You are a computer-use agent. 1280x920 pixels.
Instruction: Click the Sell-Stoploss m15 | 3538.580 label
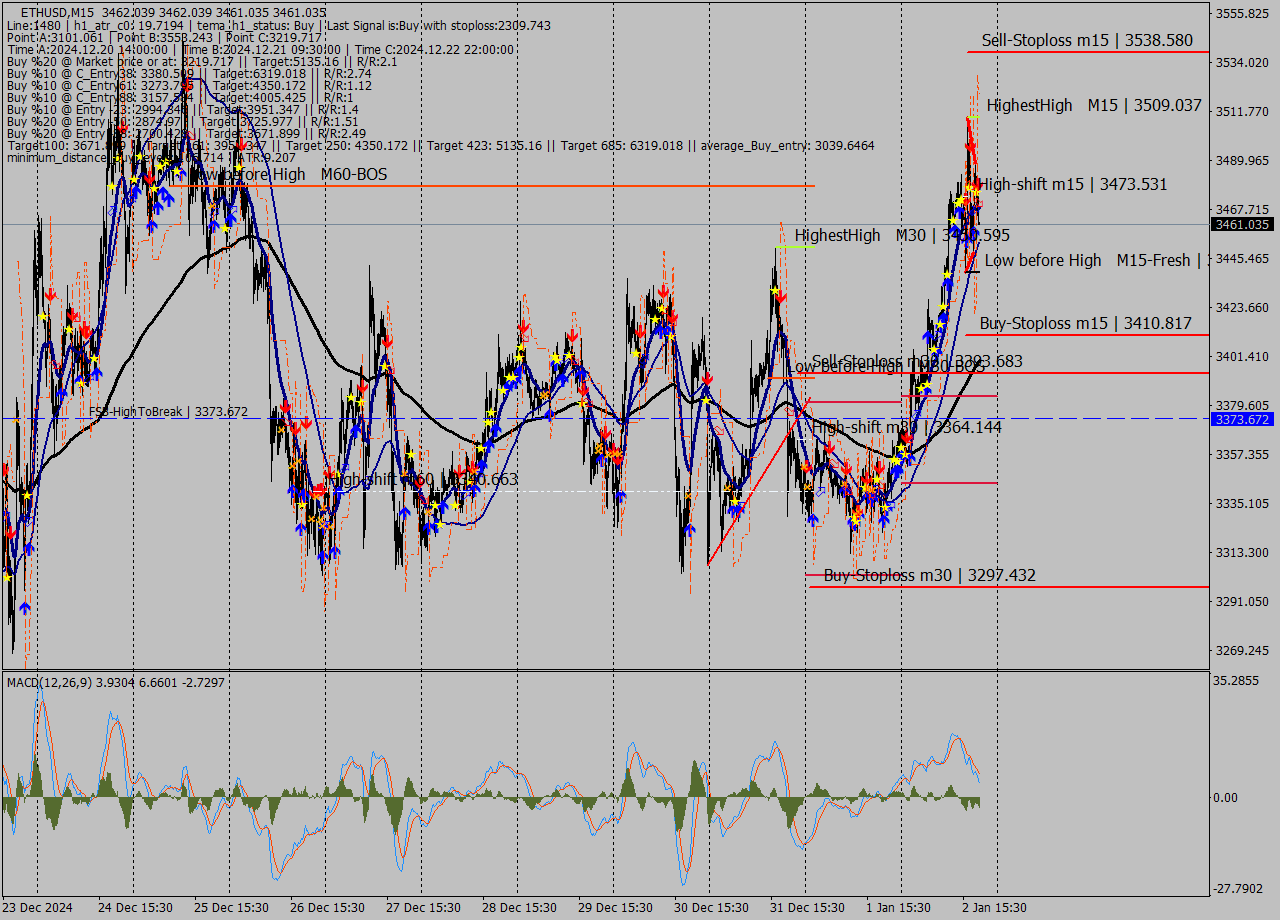[x=1087, y=40]
